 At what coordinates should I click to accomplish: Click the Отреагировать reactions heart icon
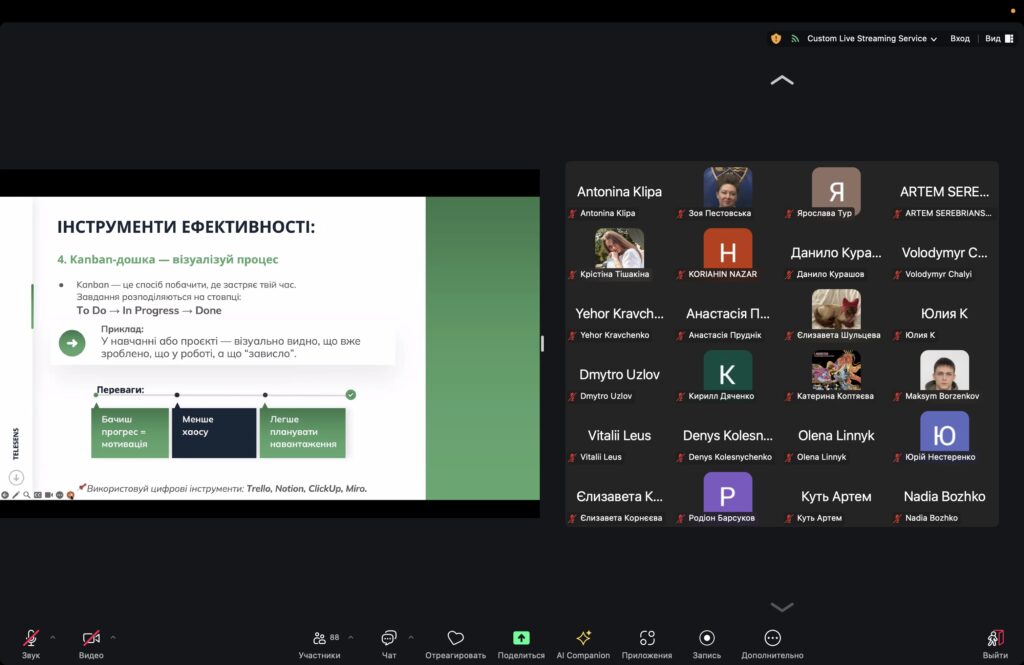coord(455,638)
